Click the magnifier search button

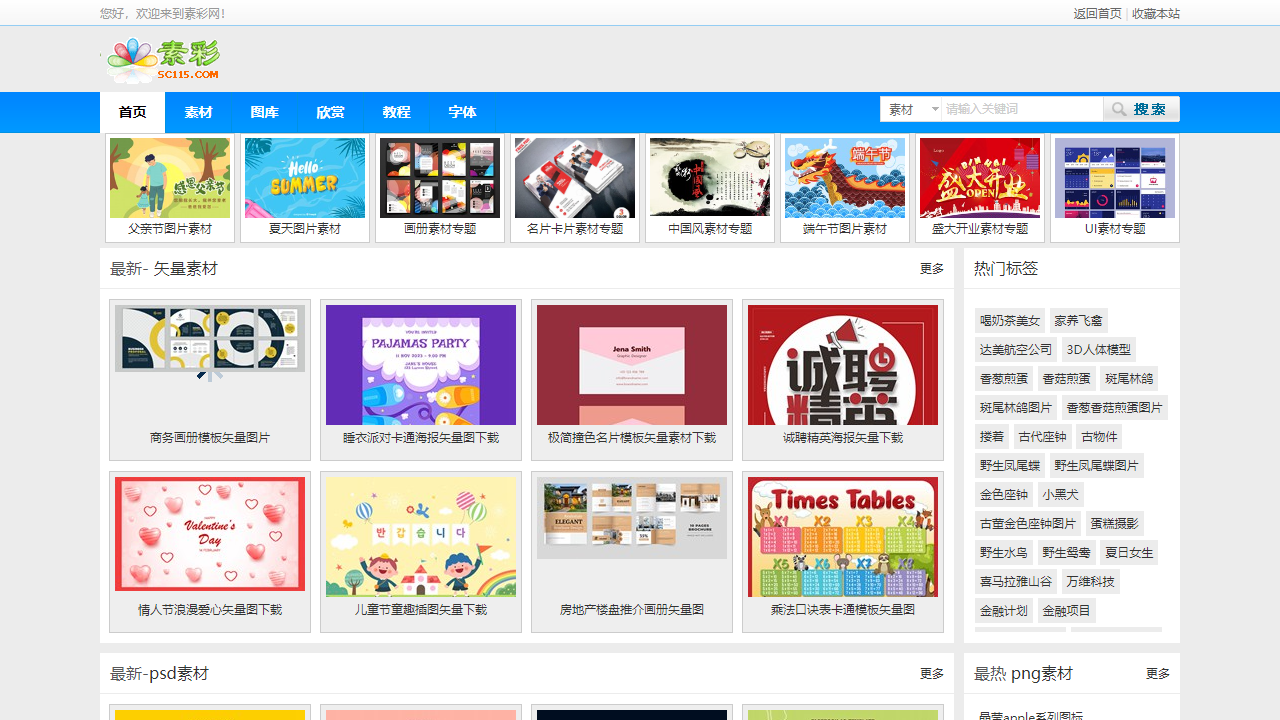coord(1141,109)
